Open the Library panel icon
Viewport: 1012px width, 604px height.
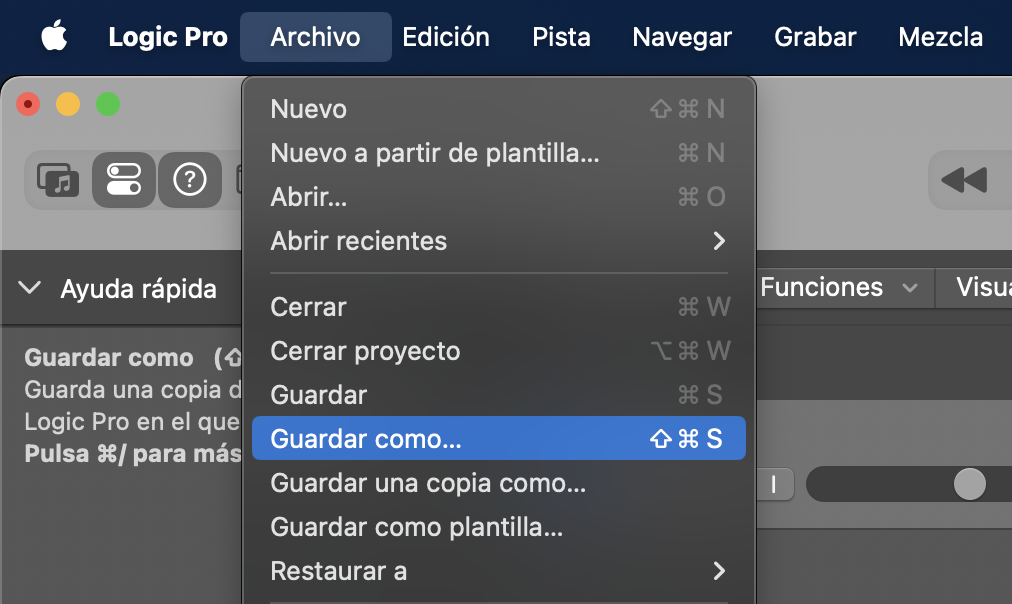click(x=58, y=180)
